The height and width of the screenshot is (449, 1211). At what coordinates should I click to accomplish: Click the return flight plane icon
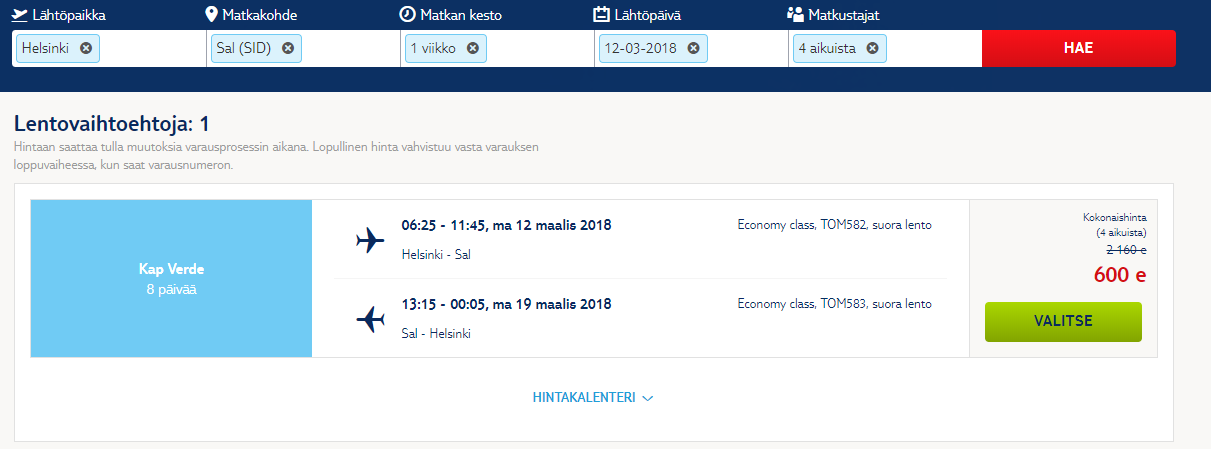point(370,319)
